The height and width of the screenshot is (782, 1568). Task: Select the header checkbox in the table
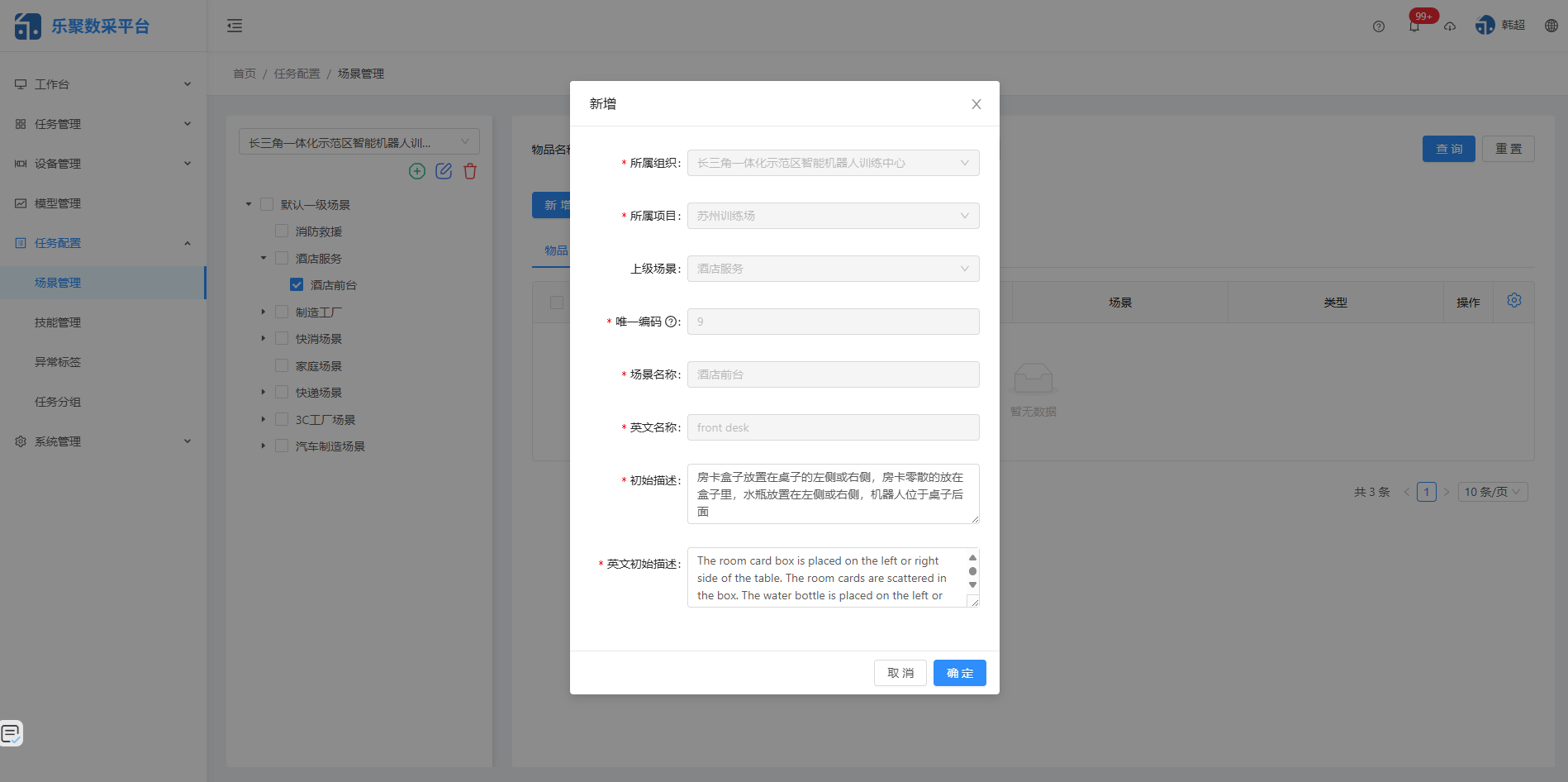click(x=558, y=303)
